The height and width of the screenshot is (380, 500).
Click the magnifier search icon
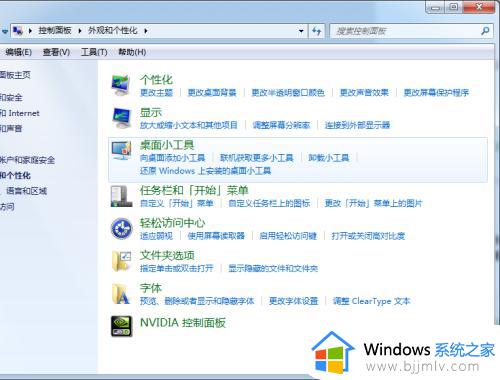[x=485, y=31]
